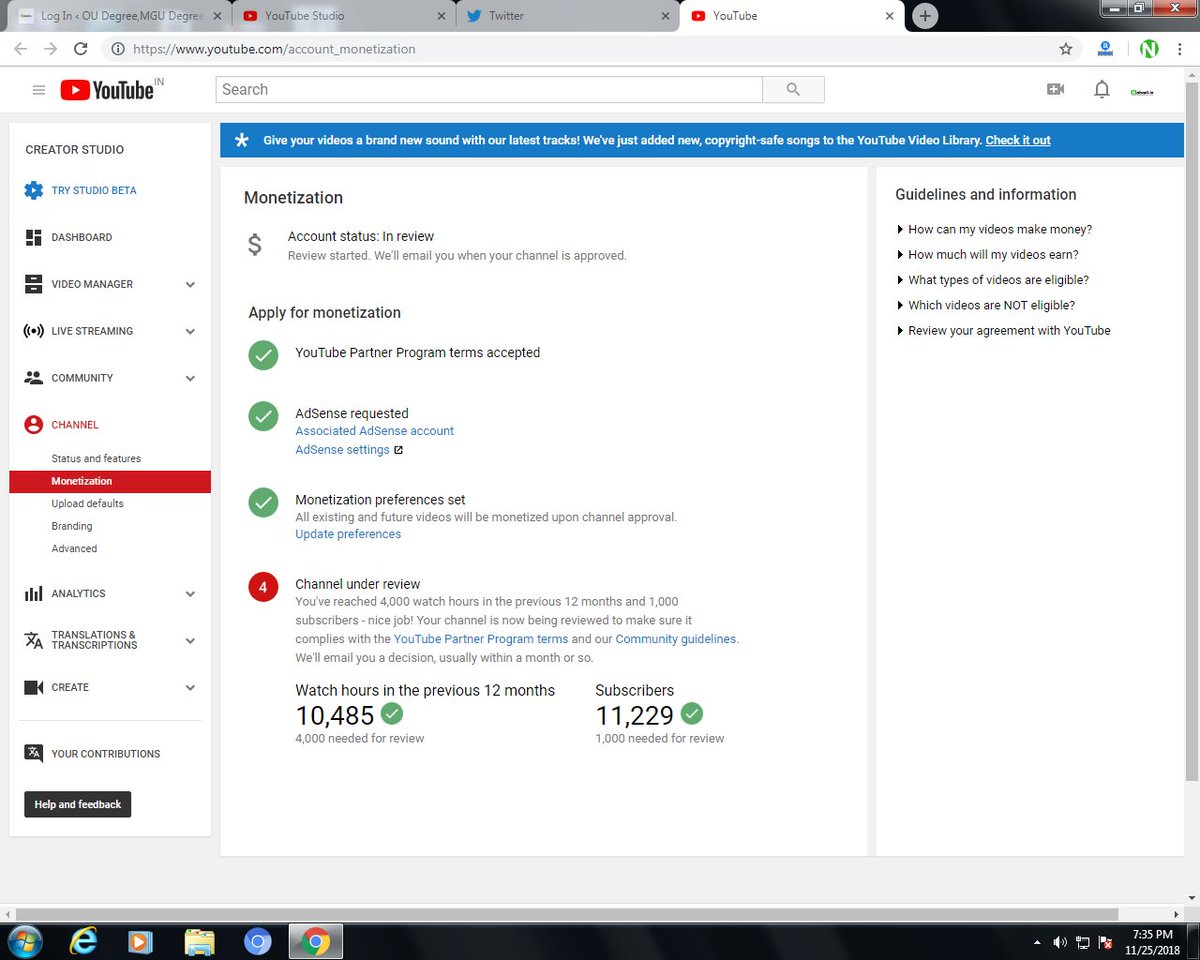Screen dimensions: 1200x960
Task: Click the browser address bar URL
Action: click(x=274, y=49)
